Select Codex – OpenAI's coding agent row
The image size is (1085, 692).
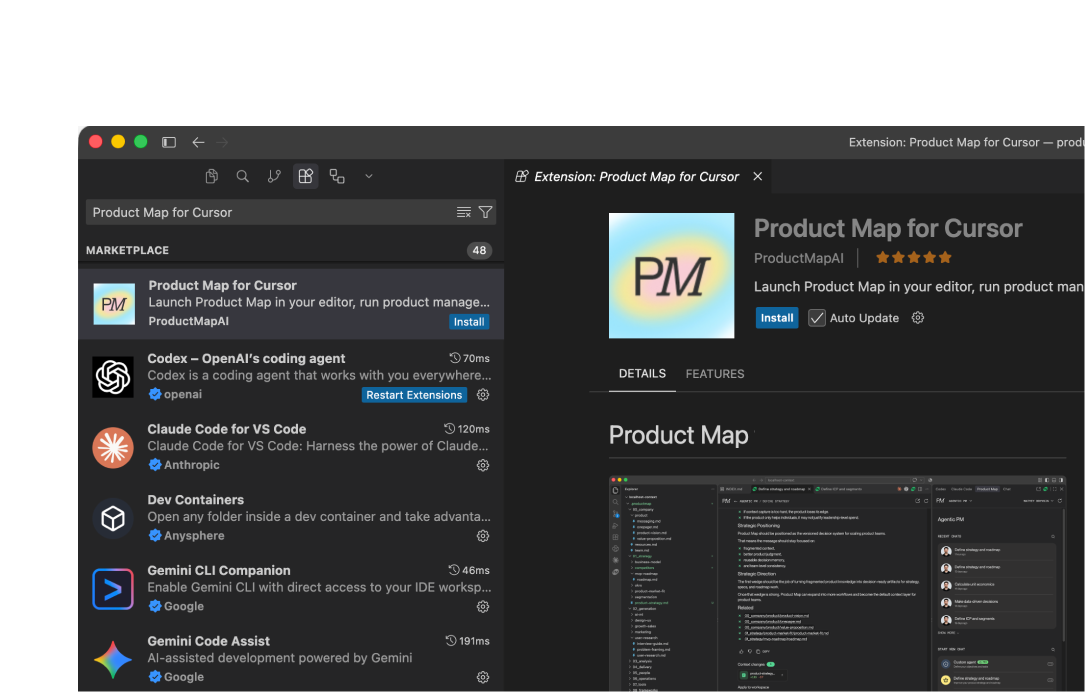pyautogui.click(x=291, y=376)
